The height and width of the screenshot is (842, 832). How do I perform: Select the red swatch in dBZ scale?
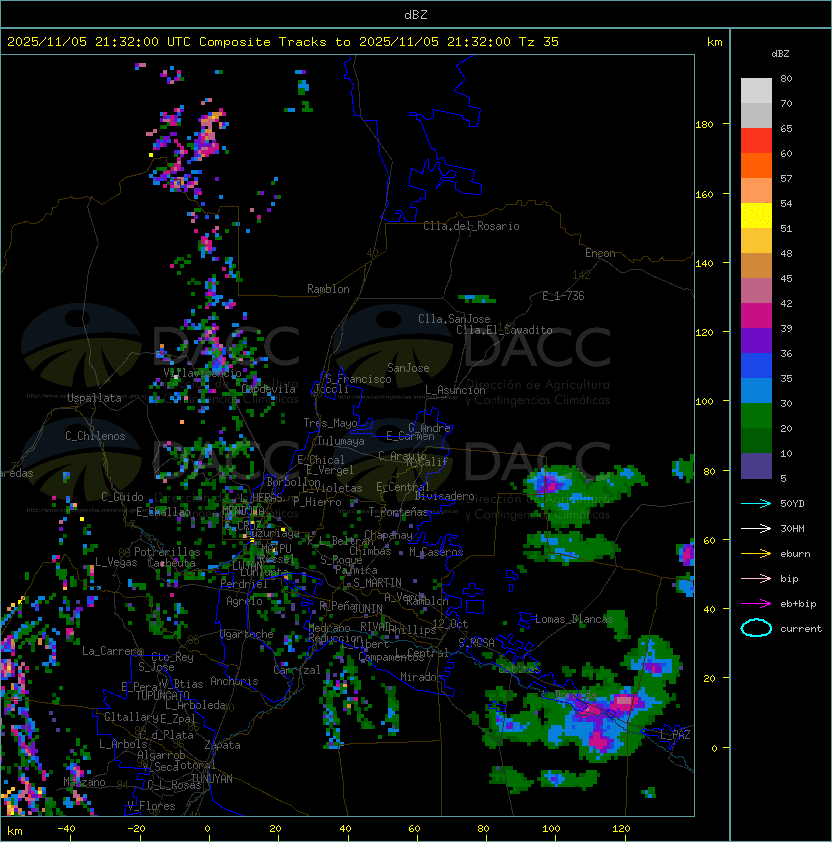[756, 141]
